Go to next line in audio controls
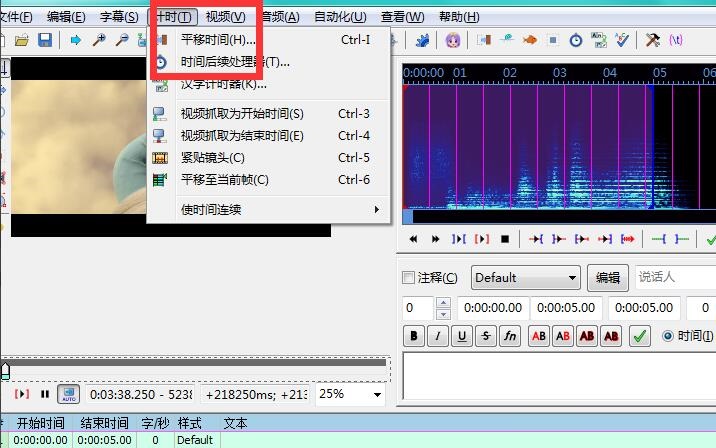Viewport: 716px width, 448px height. (x=435, y=239)
